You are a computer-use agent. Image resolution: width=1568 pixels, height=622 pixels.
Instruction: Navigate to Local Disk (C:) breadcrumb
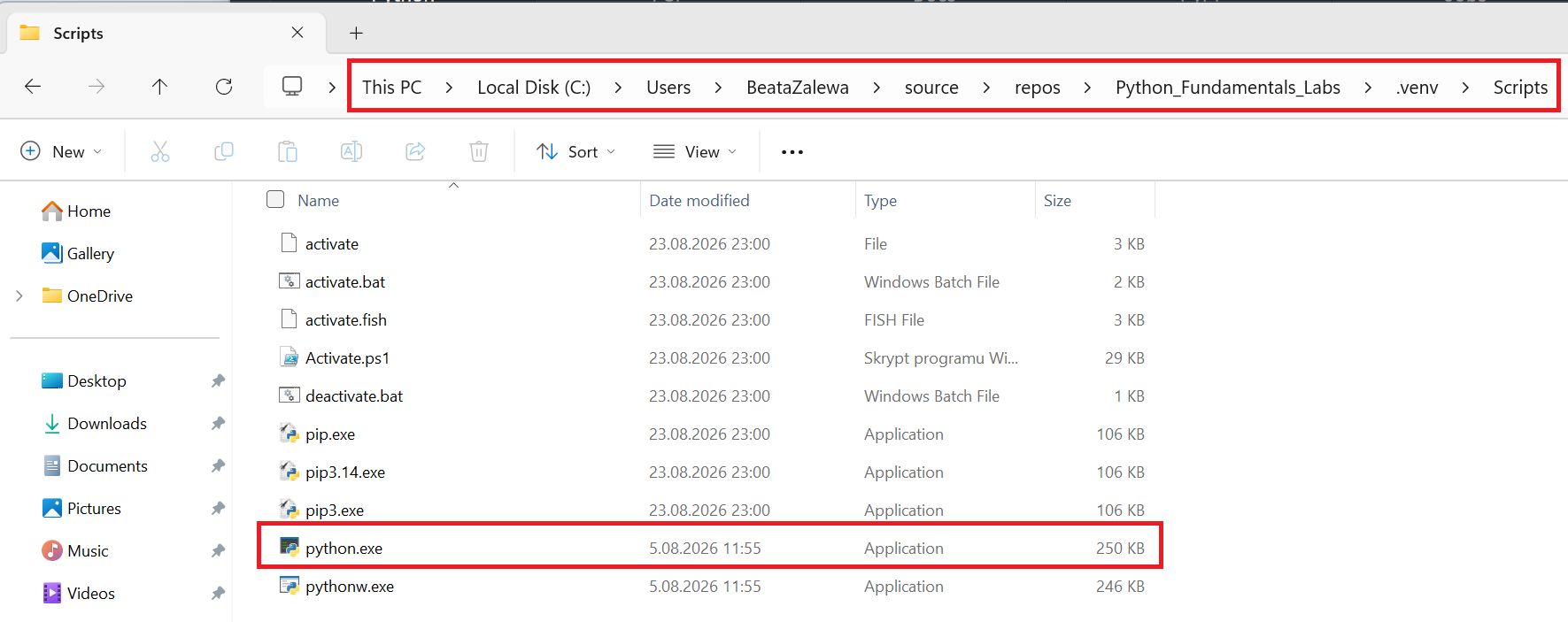coord(534,87)
